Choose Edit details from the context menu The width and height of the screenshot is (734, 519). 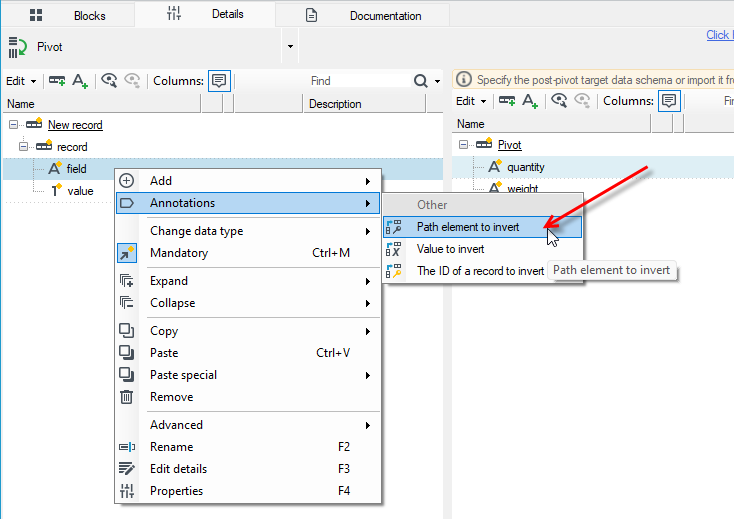tap(248, 469)
